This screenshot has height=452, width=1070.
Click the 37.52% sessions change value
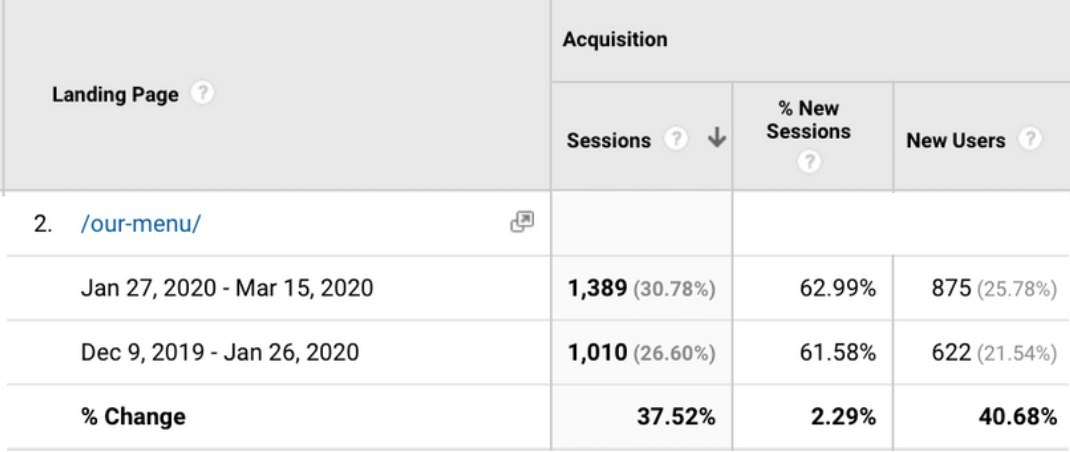point(676,417)
